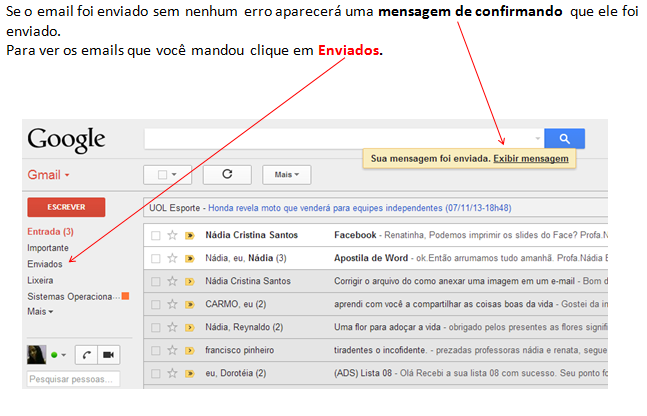This screenshot has width=647, height=416.
Task: Click orange label color of Sistemas Operaciona
Action: point(125,296)
